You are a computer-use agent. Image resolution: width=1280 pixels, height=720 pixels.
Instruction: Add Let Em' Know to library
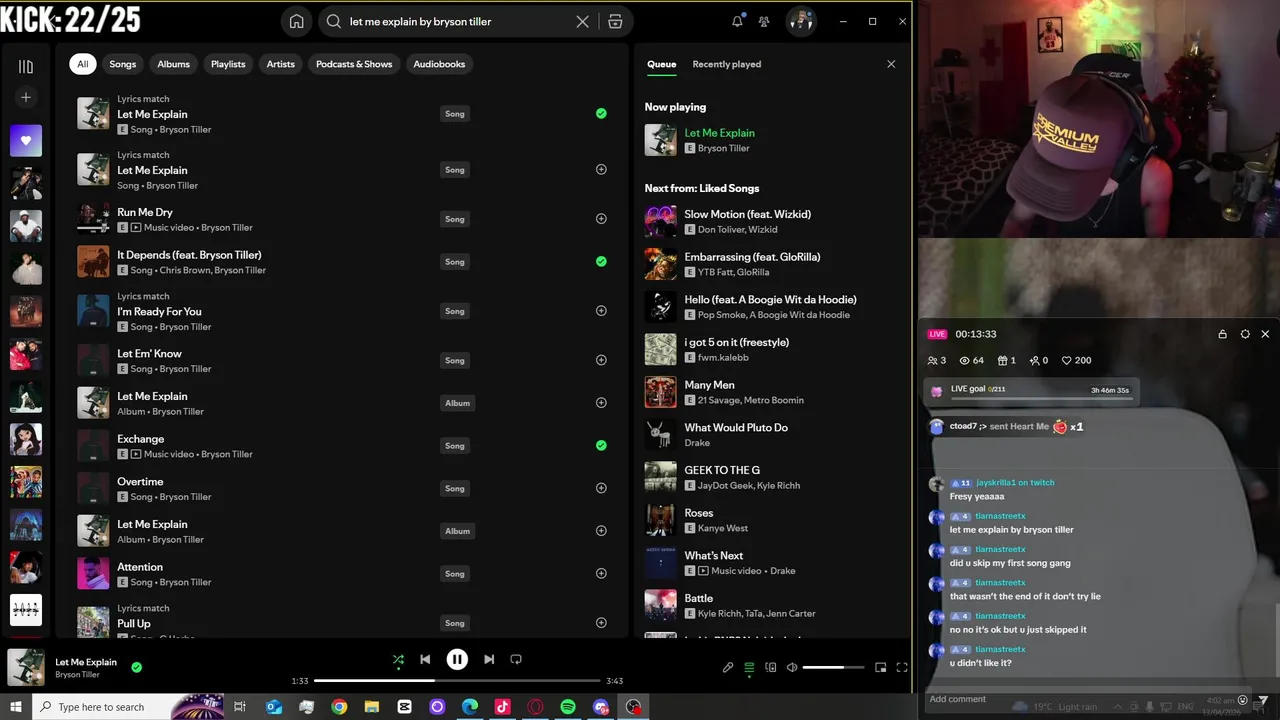(x=601, y=360)
